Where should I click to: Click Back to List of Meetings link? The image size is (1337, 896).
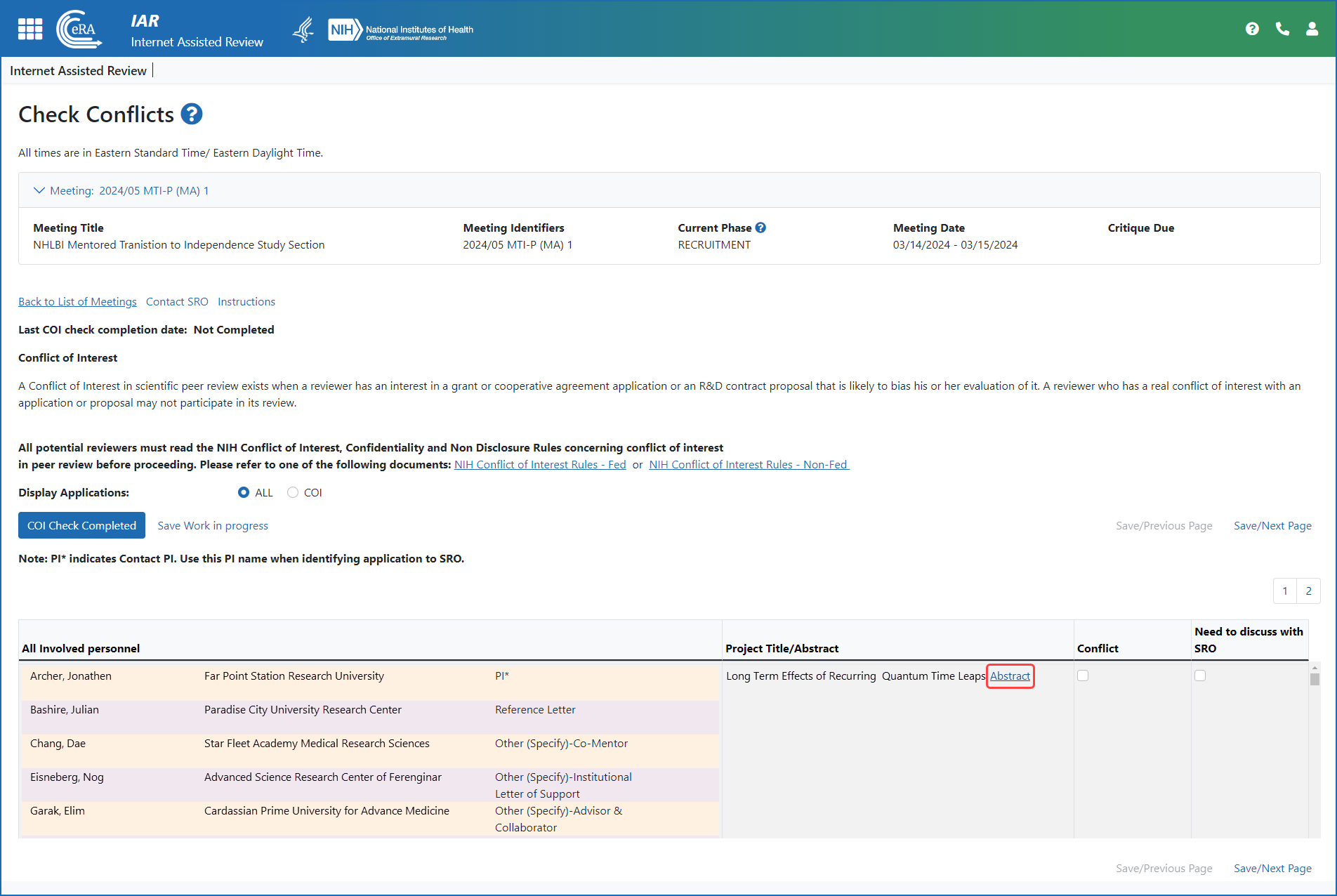coord(77,302)
